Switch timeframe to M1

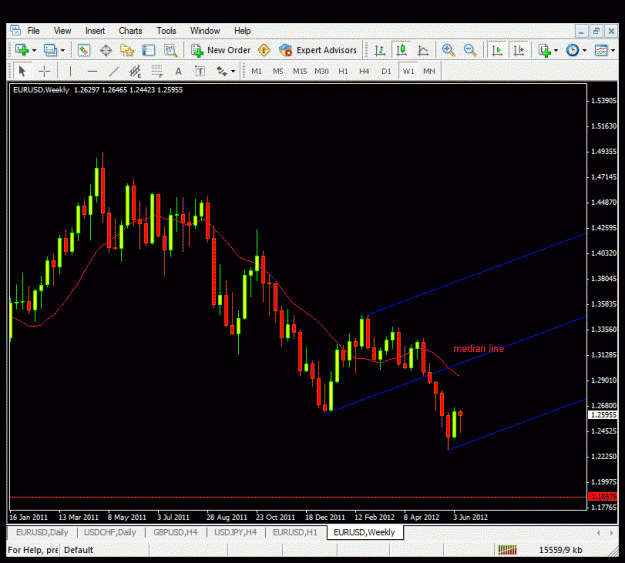point(256,71)
